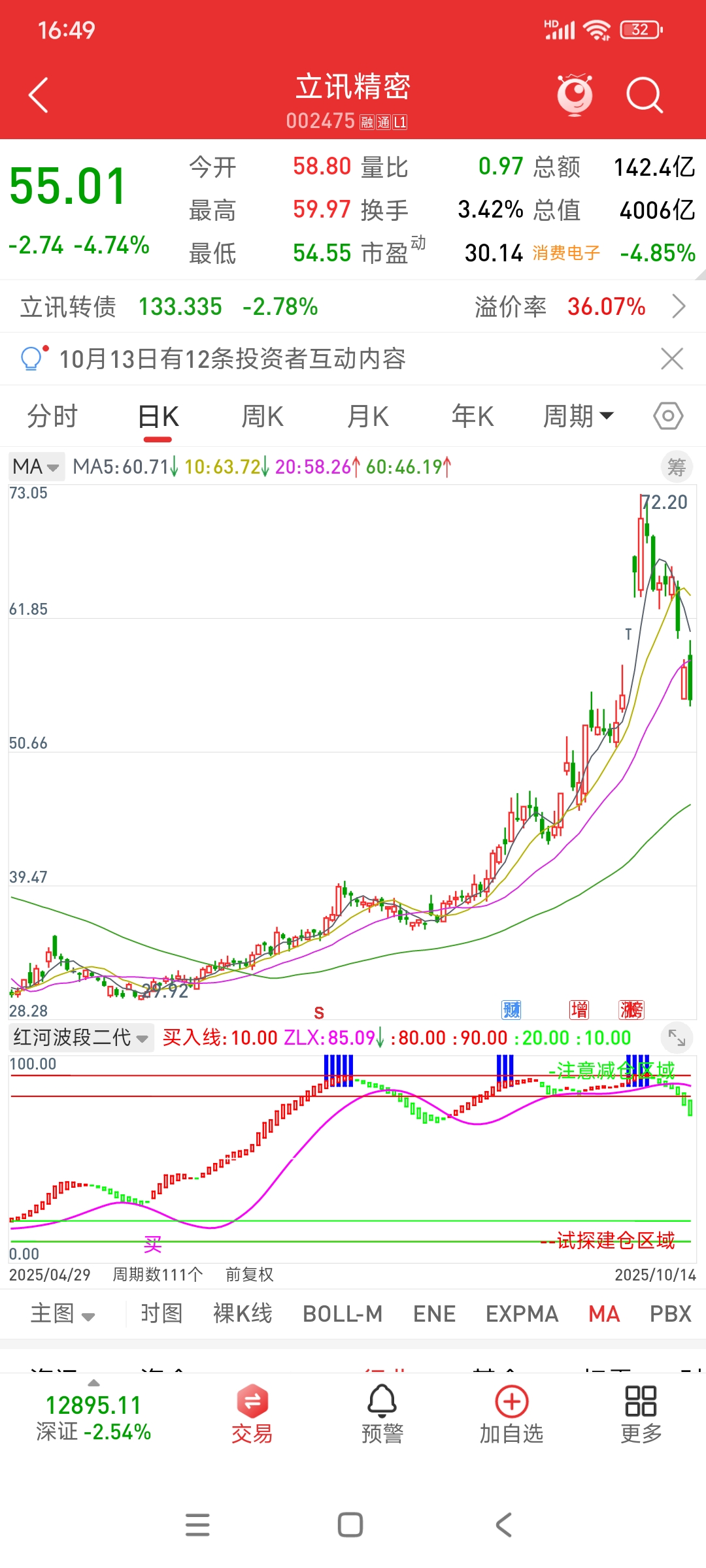This screenshot has width=706, height=1568.
Task: Tap Android back navigation button
Action: click(503, 1525)
